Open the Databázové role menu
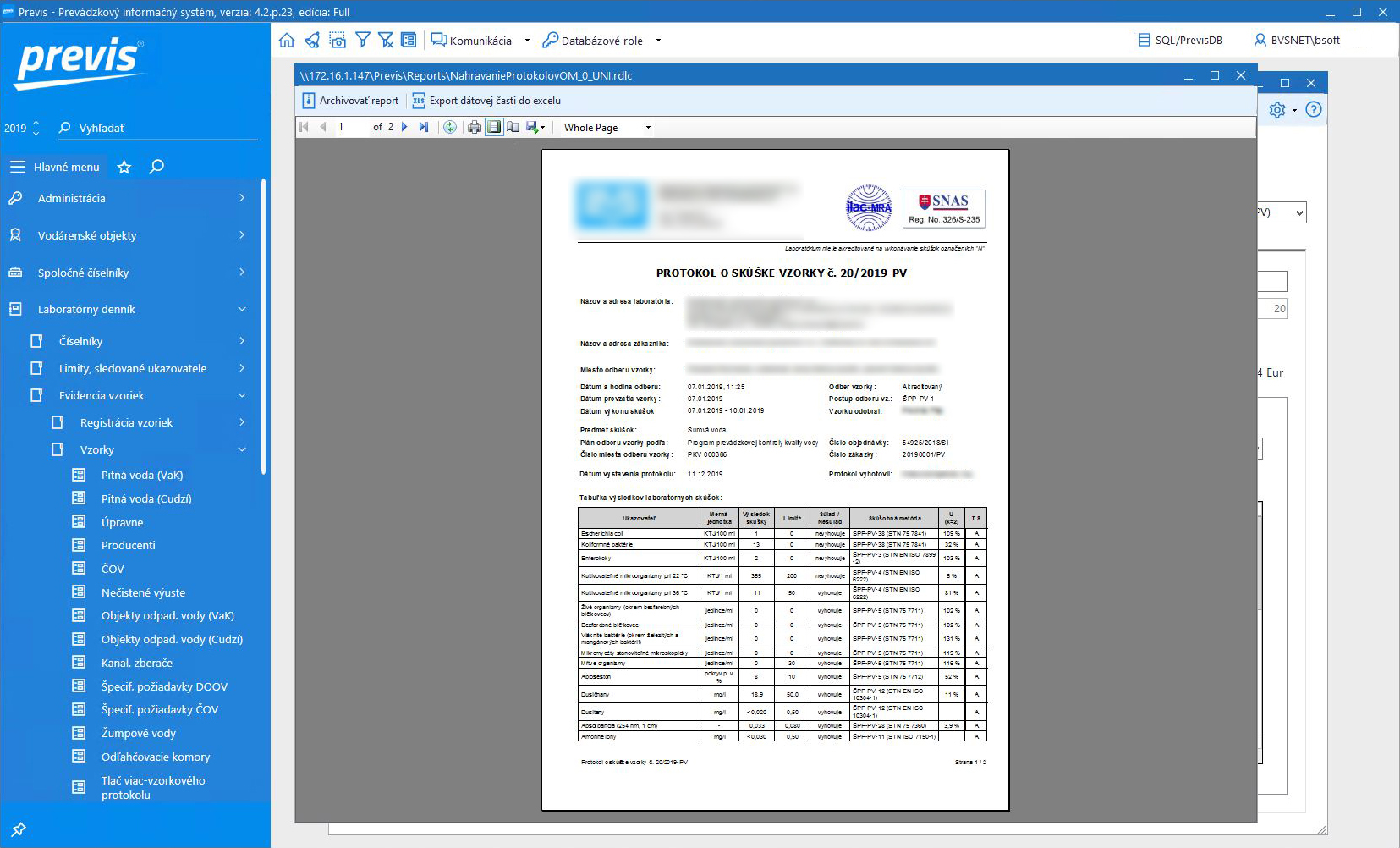Viewport: 1400px width, 848px height. (592, 41)
